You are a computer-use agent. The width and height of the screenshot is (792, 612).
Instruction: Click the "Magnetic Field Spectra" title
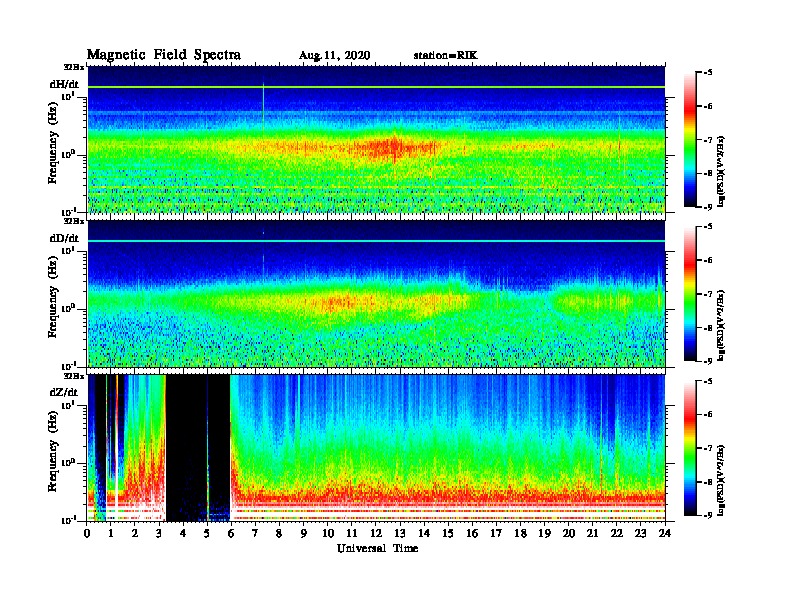(x=164, y=55)
